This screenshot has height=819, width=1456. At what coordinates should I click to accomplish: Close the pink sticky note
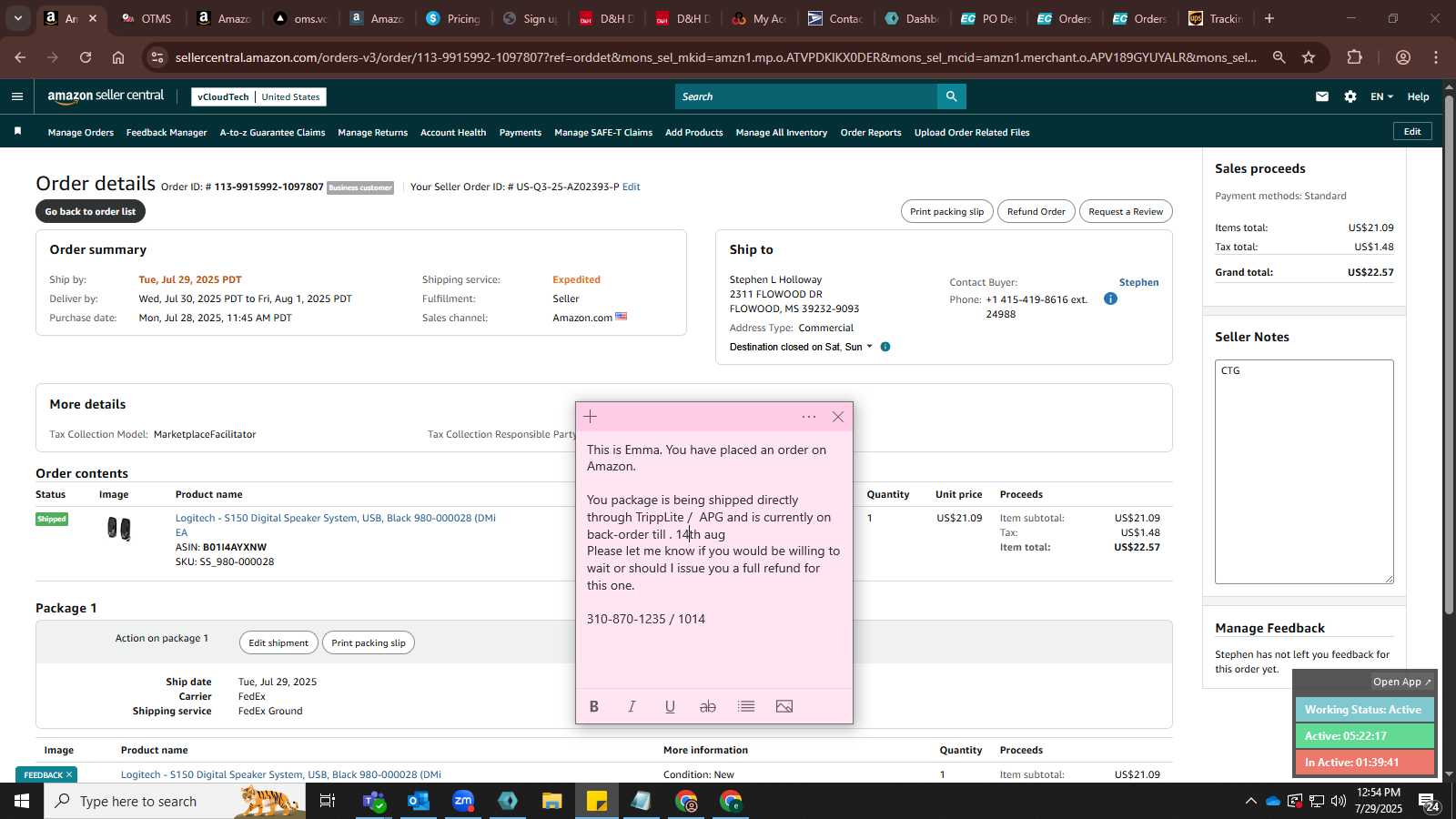[838, 417]
